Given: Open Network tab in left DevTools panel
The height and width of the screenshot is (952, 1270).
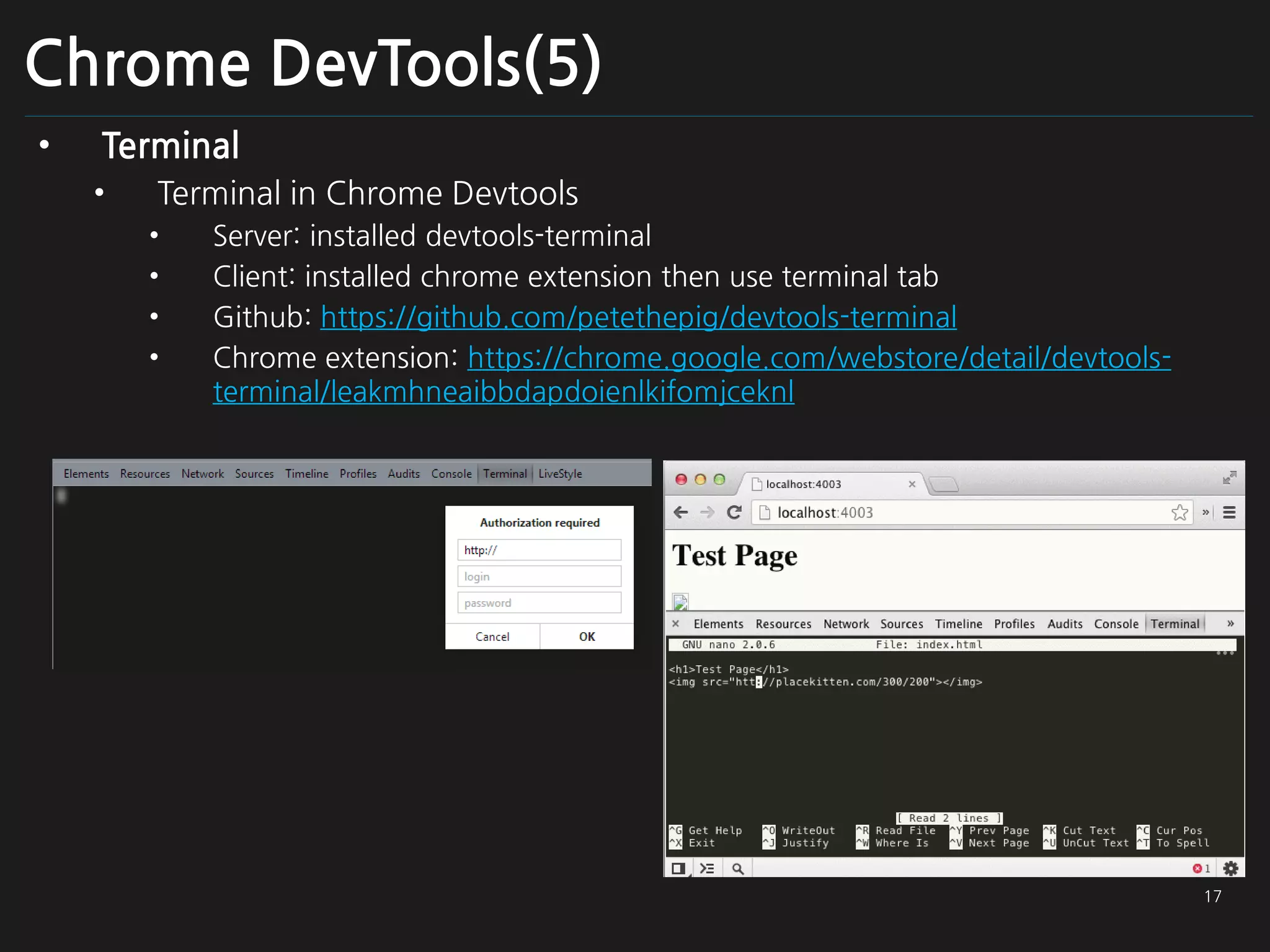Looking at the screenshot, I should click(x=202, y=474).
